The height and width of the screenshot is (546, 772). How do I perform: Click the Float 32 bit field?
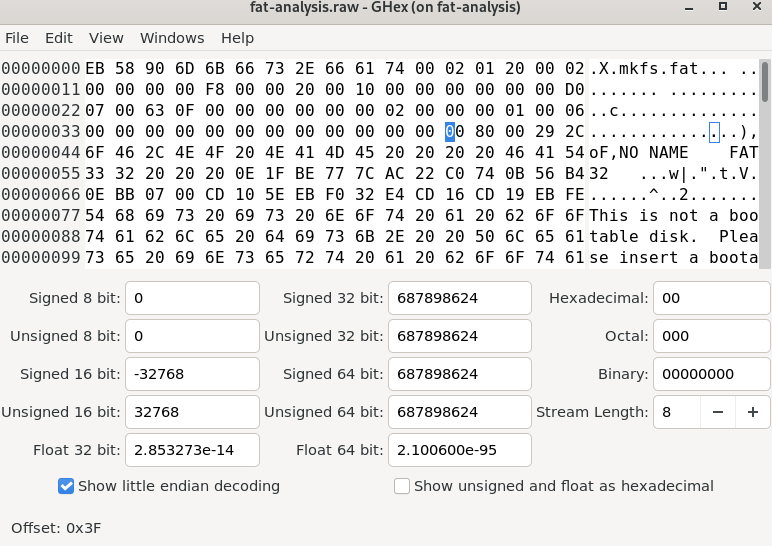[x=192, y=450]
